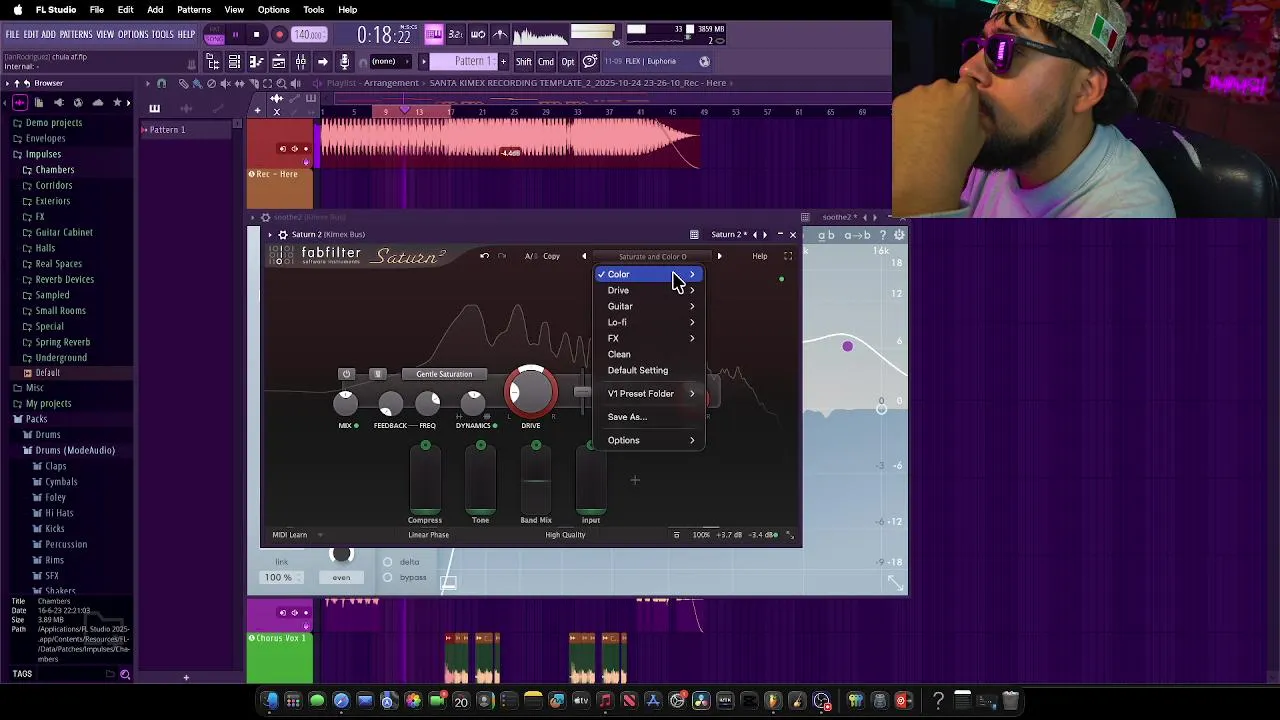Click the even button in soothe2
The image size is (1280, 720).
coord(341,577)
